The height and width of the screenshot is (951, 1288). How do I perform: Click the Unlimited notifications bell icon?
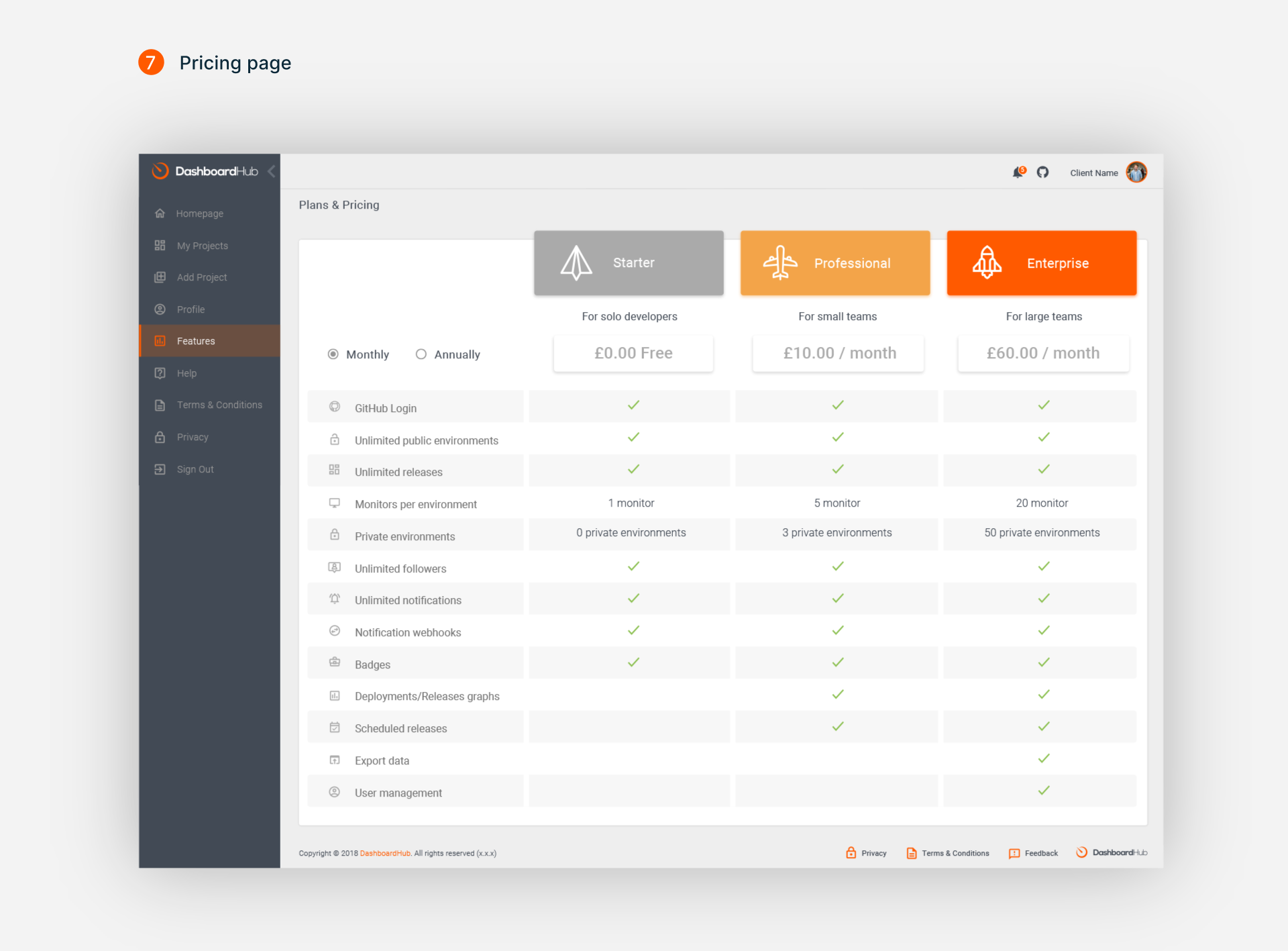[335, 599]
